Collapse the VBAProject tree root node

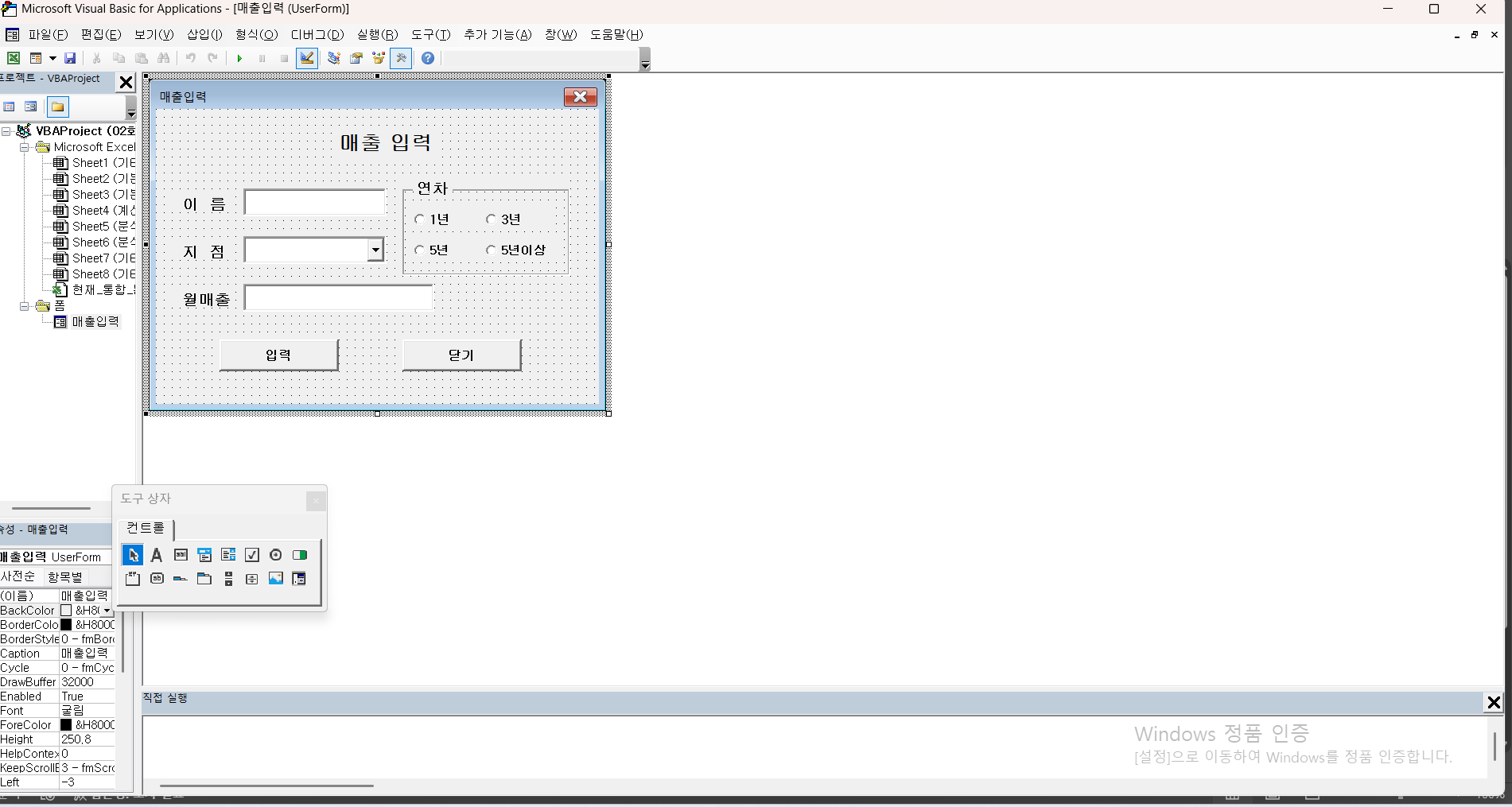click(x=6, y=131)
